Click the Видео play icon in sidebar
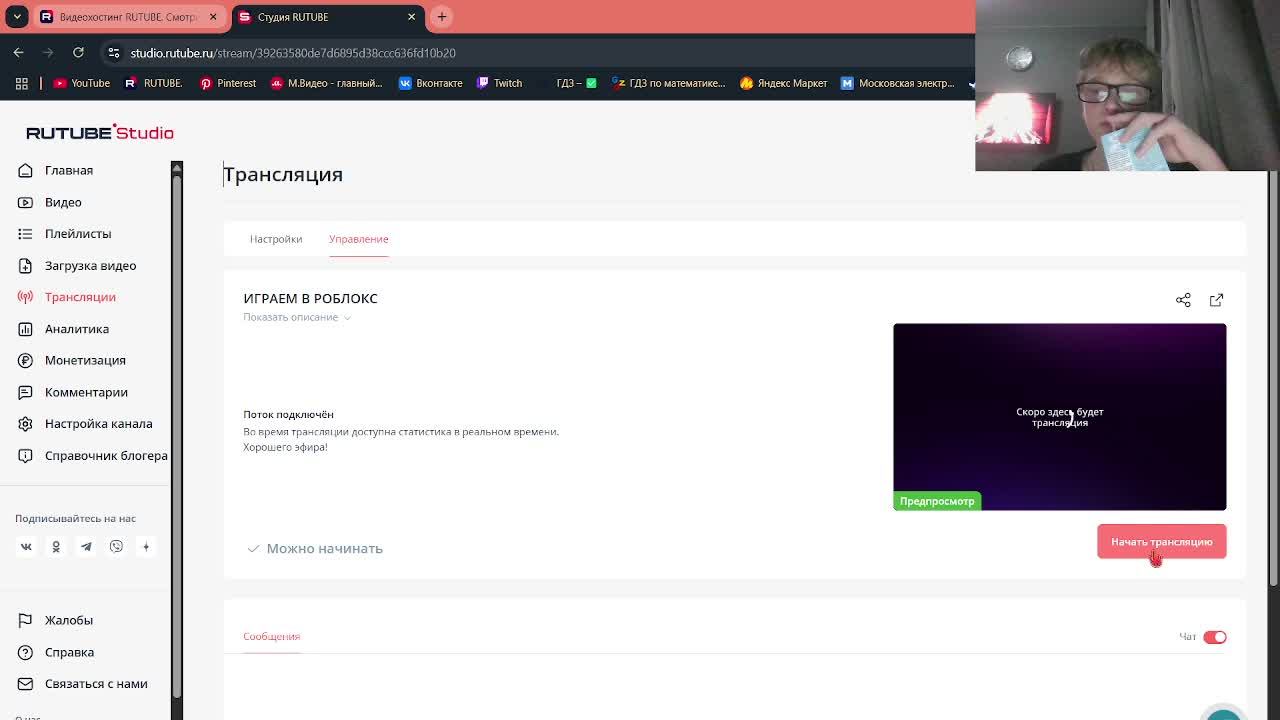 click(x=25, y=202)
